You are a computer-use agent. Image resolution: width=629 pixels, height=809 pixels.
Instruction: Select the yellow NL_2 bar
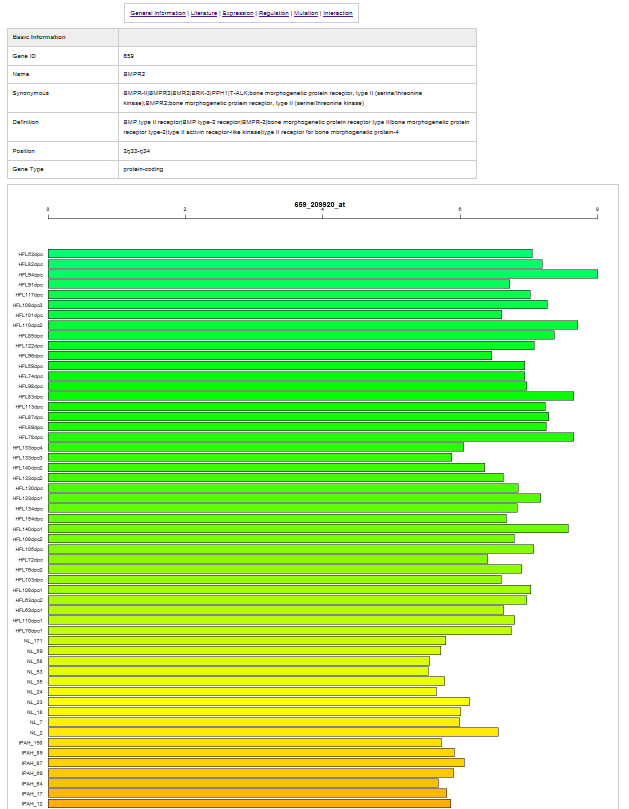click(273, 732)
